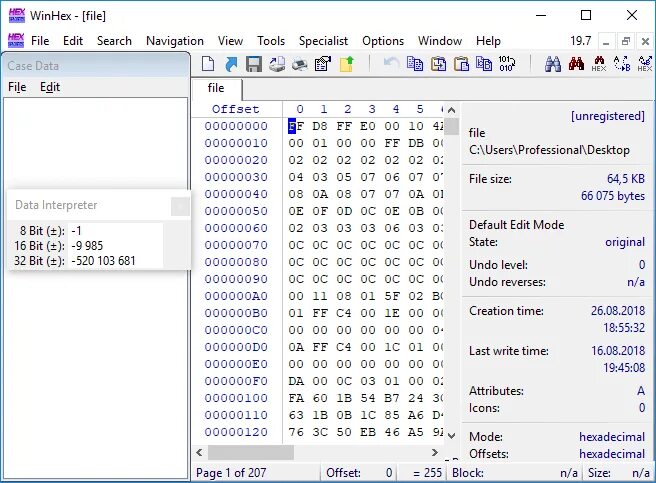This screenshot has height=483, width=656.
Task: Open the Specialist menu
Action: coord(323,41)
